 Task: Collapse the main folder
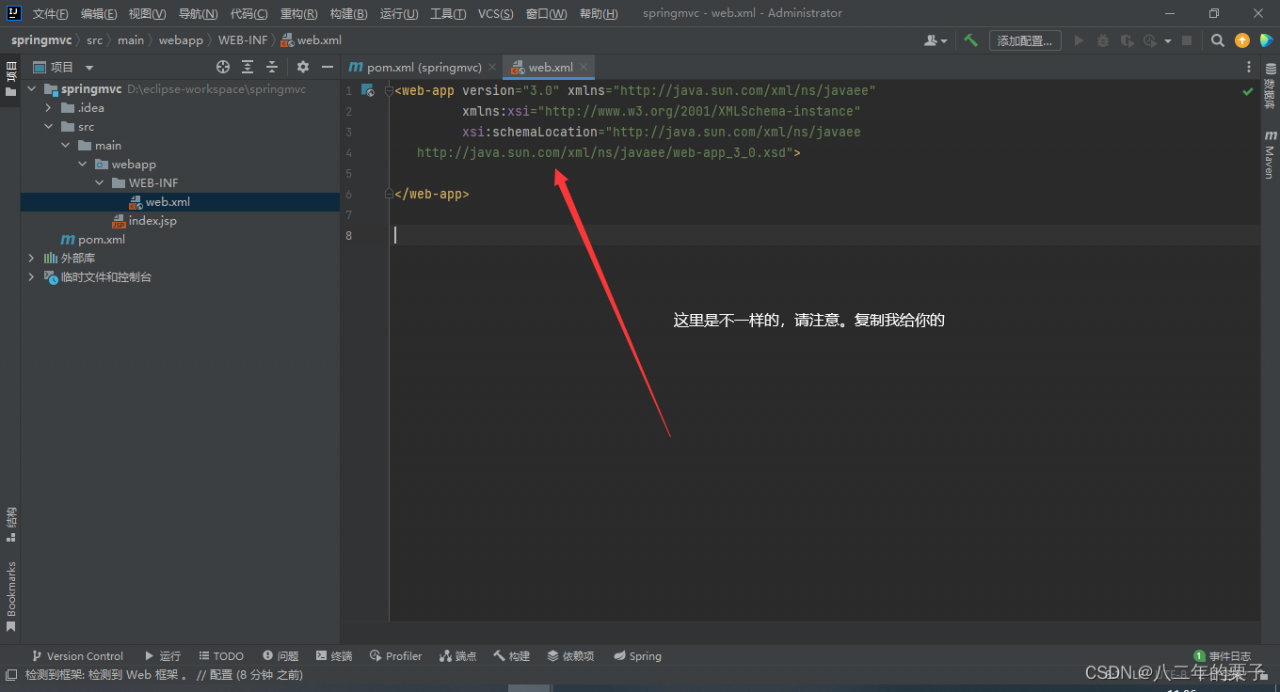[x=65, y=146]
